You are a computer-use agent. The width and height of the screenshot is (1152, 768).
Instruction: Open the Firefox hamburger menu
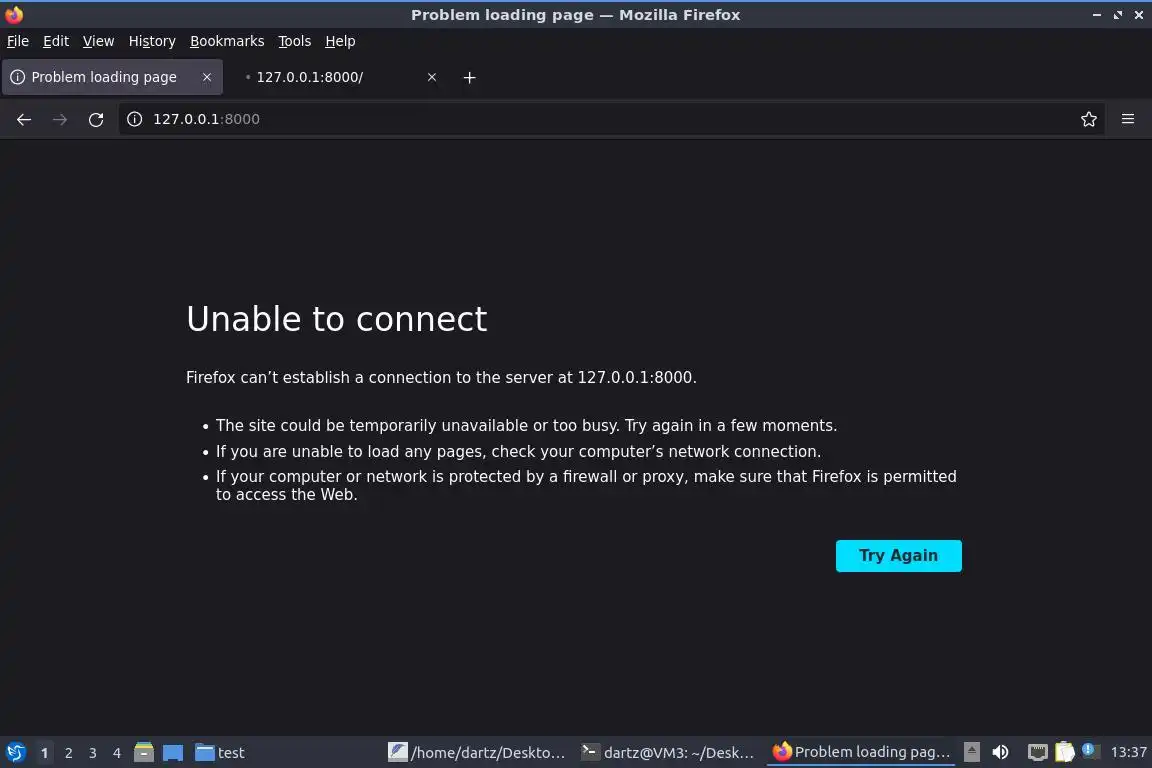[x=1128, y=119]
